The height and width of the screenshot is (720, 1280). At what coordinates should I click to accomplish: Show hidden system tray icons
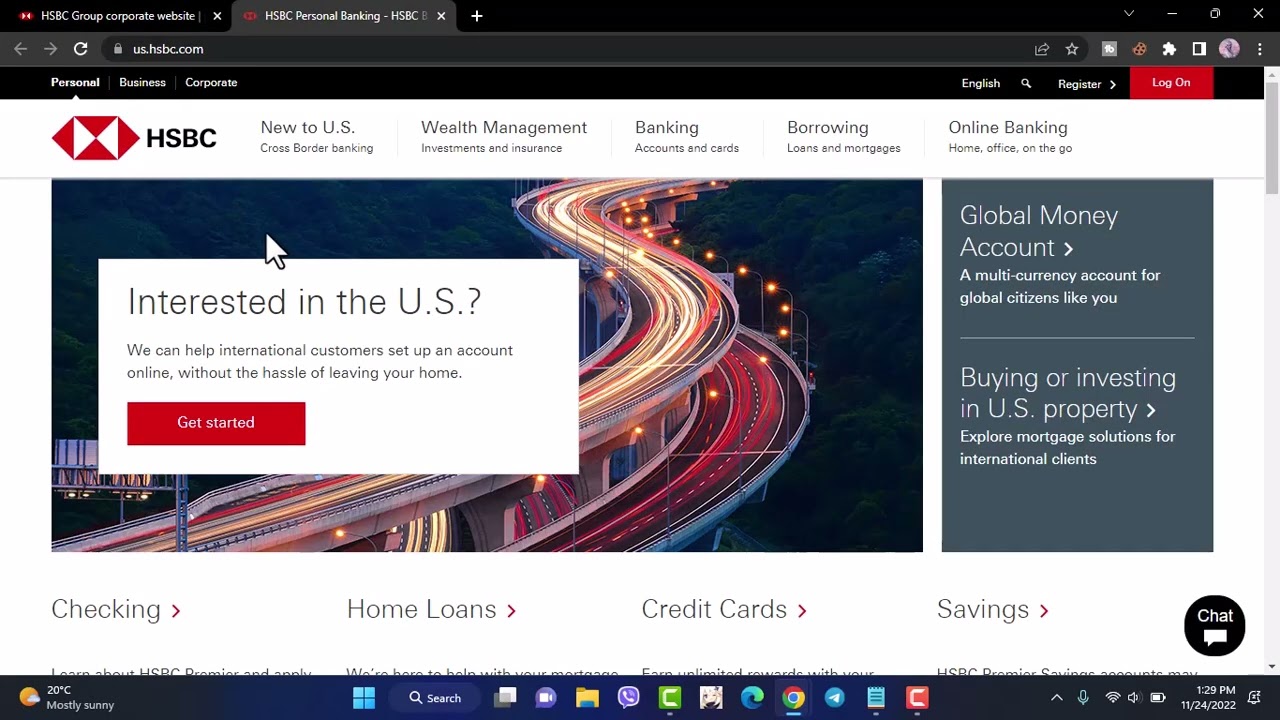click(x=1056, y=698)
